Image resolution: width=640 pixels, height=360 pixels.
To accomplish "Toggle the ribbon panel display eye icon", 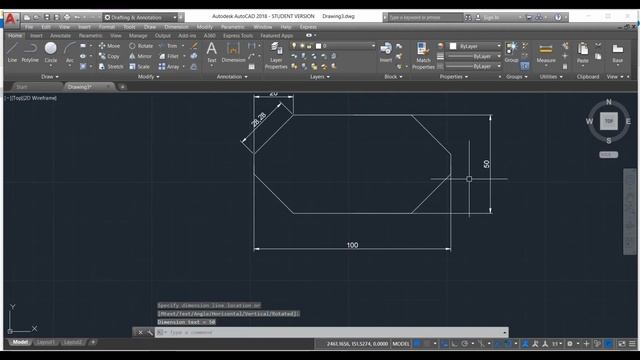I will click(309, 36).
